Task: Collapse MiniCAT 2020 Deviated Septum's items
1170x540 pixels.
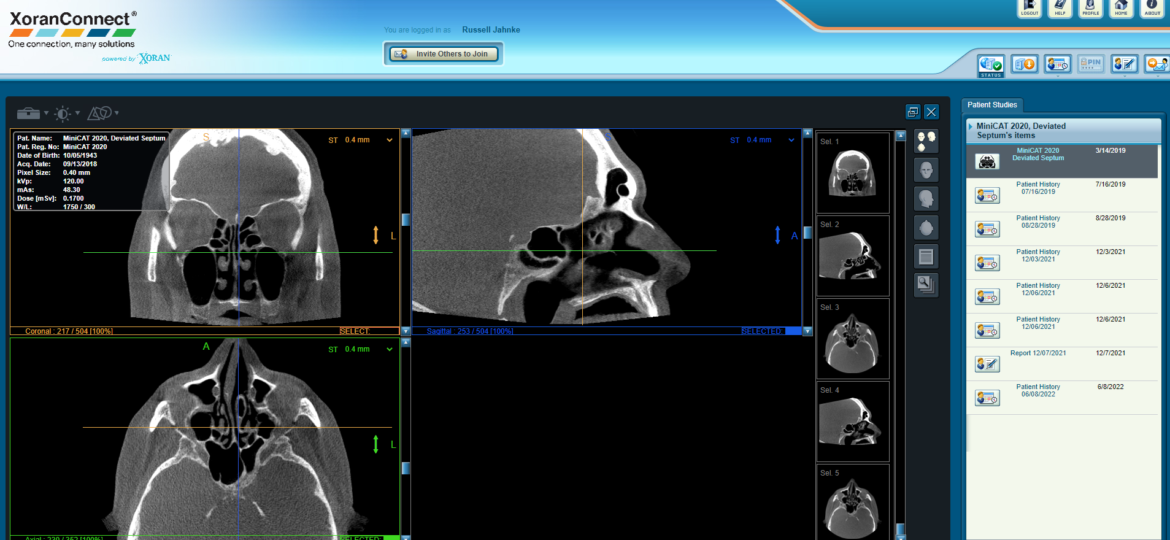Action: tap(970, 127)
